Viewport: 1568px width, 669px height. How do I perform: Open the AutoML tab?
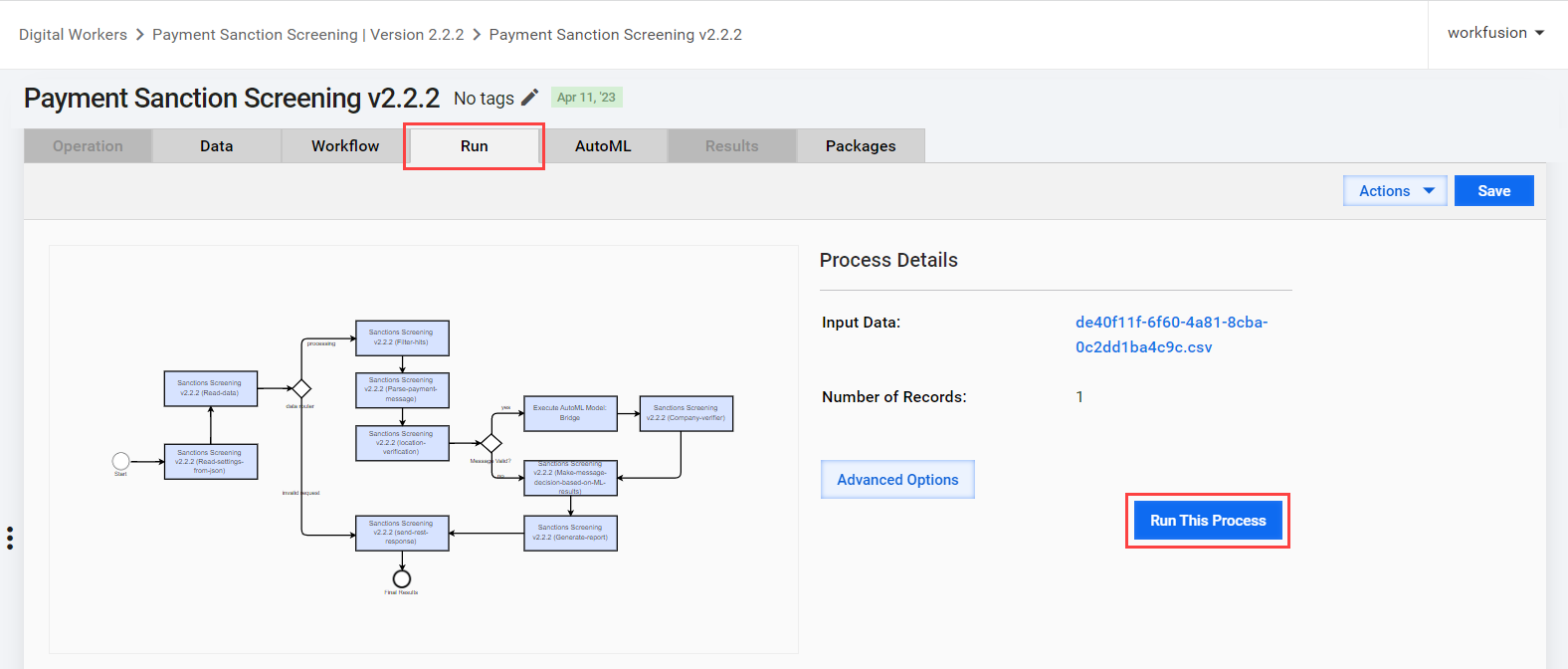coord(603,145)
